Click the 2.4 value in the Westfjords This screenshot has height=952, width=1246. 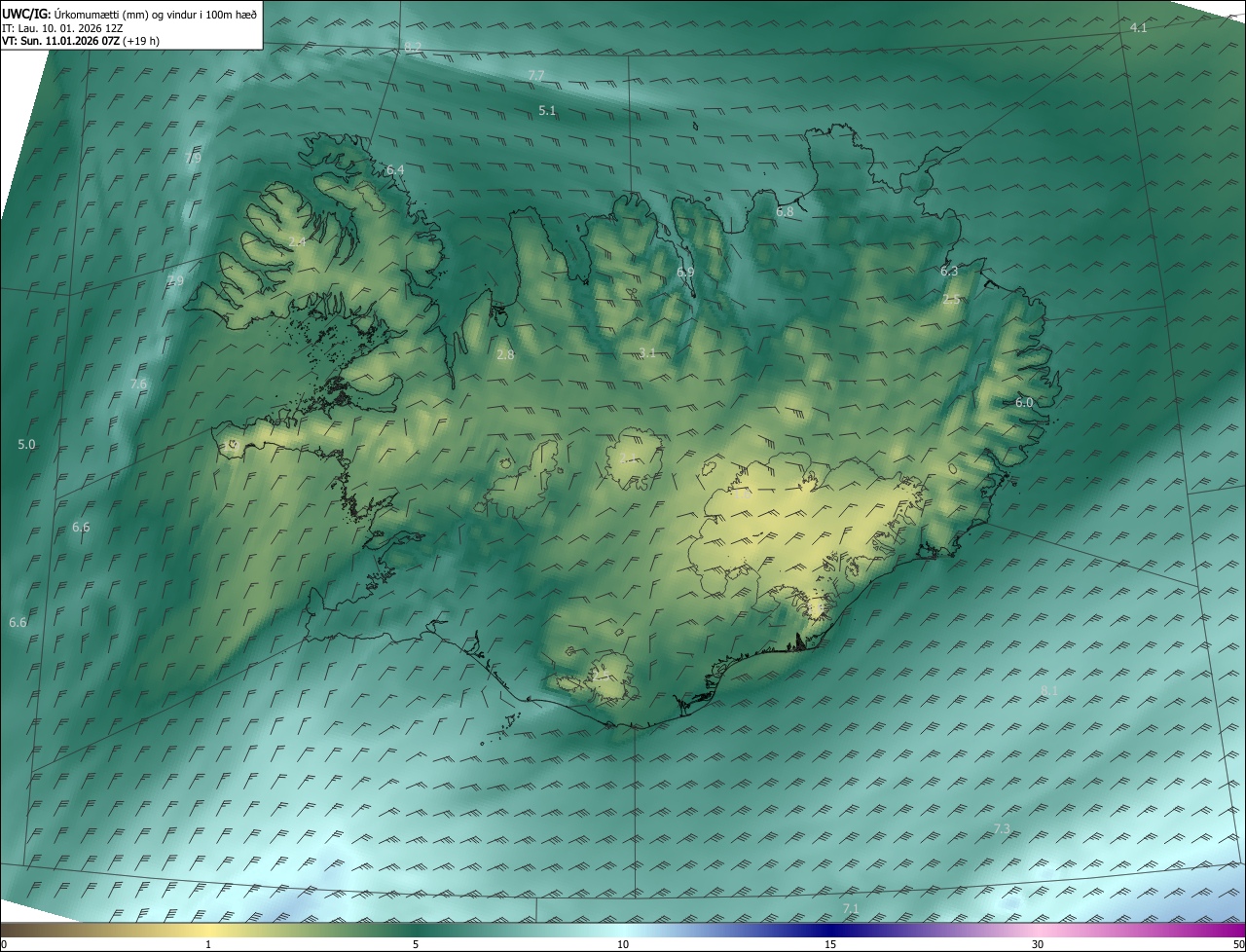pyautogui.click(x=297, y=241)
